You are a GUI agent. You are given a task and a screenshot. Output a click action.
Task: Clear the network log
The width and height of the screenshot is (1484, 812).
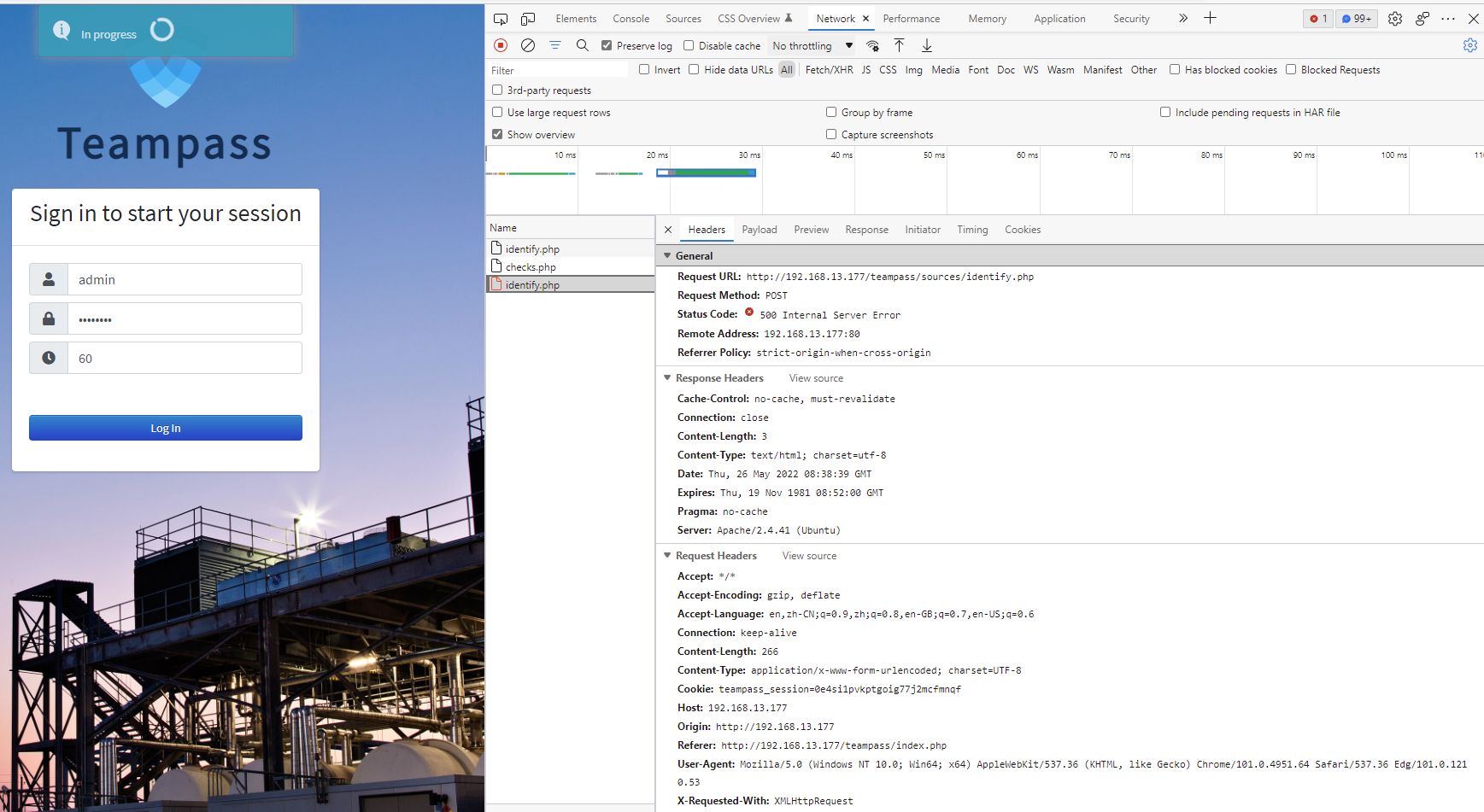(x=528, y=45)
